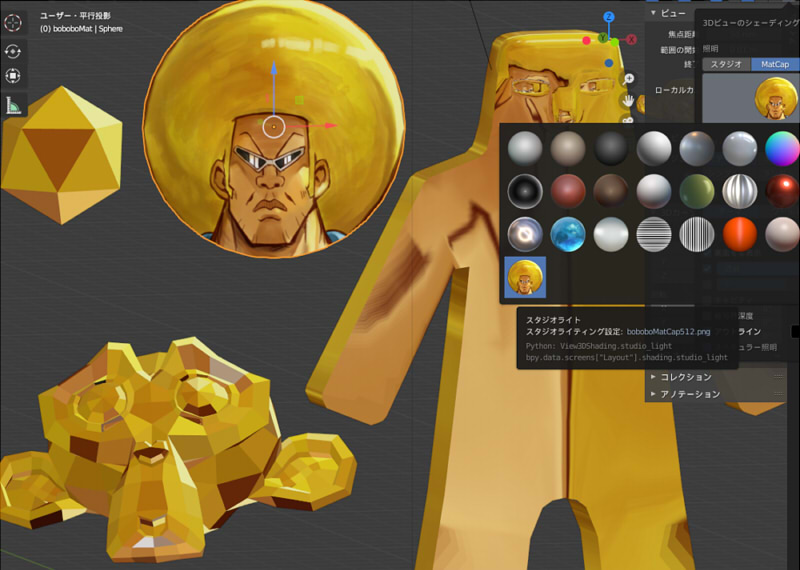Choose the dark charcoal MatCap in first row
This screenshot has width=800, height=570.
611,148
